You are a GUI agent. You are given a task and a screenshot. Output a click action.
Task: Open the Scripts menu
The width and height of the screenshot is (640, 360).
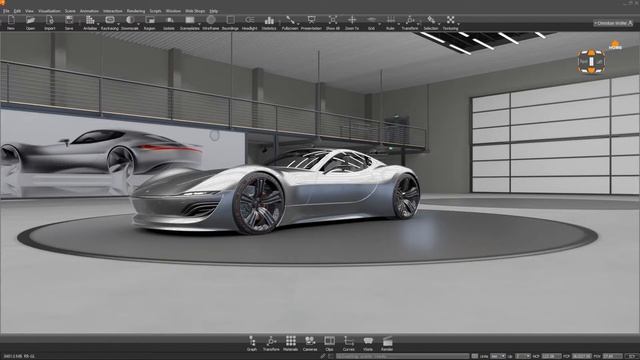pos(155,11)
